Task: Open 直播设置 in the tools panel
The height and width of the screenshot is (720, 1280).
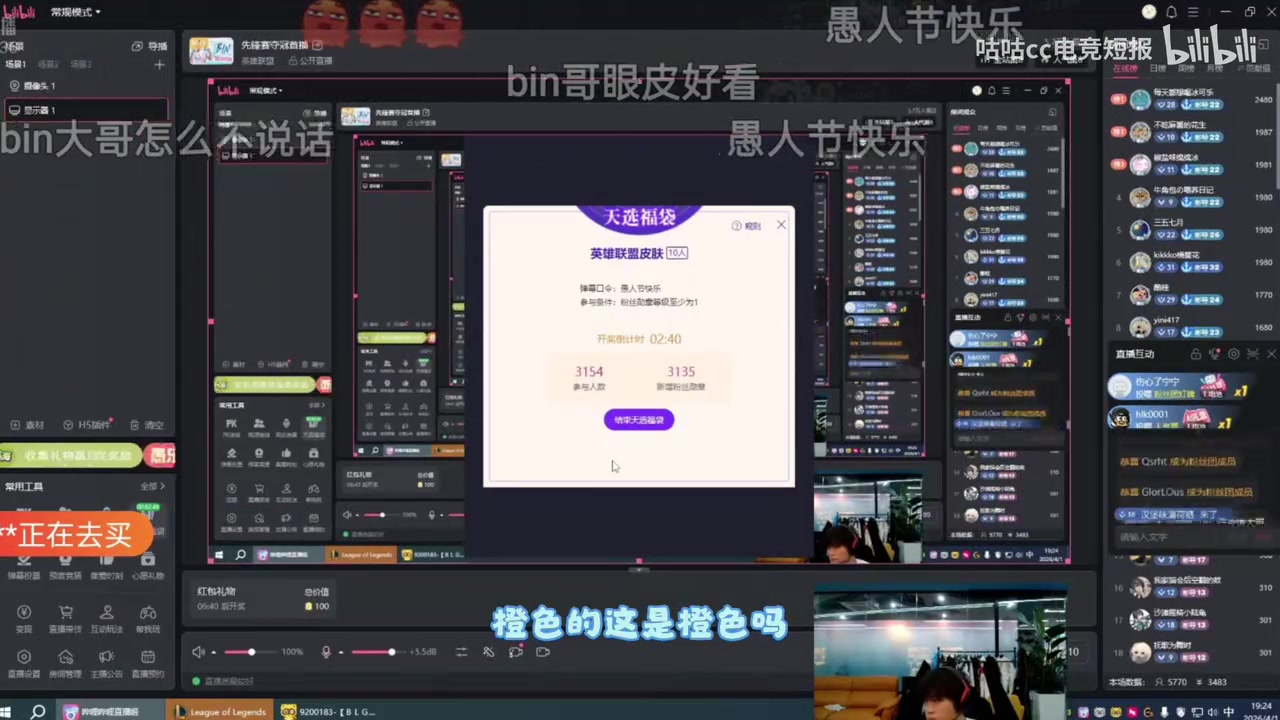Action: coord(24,661)
